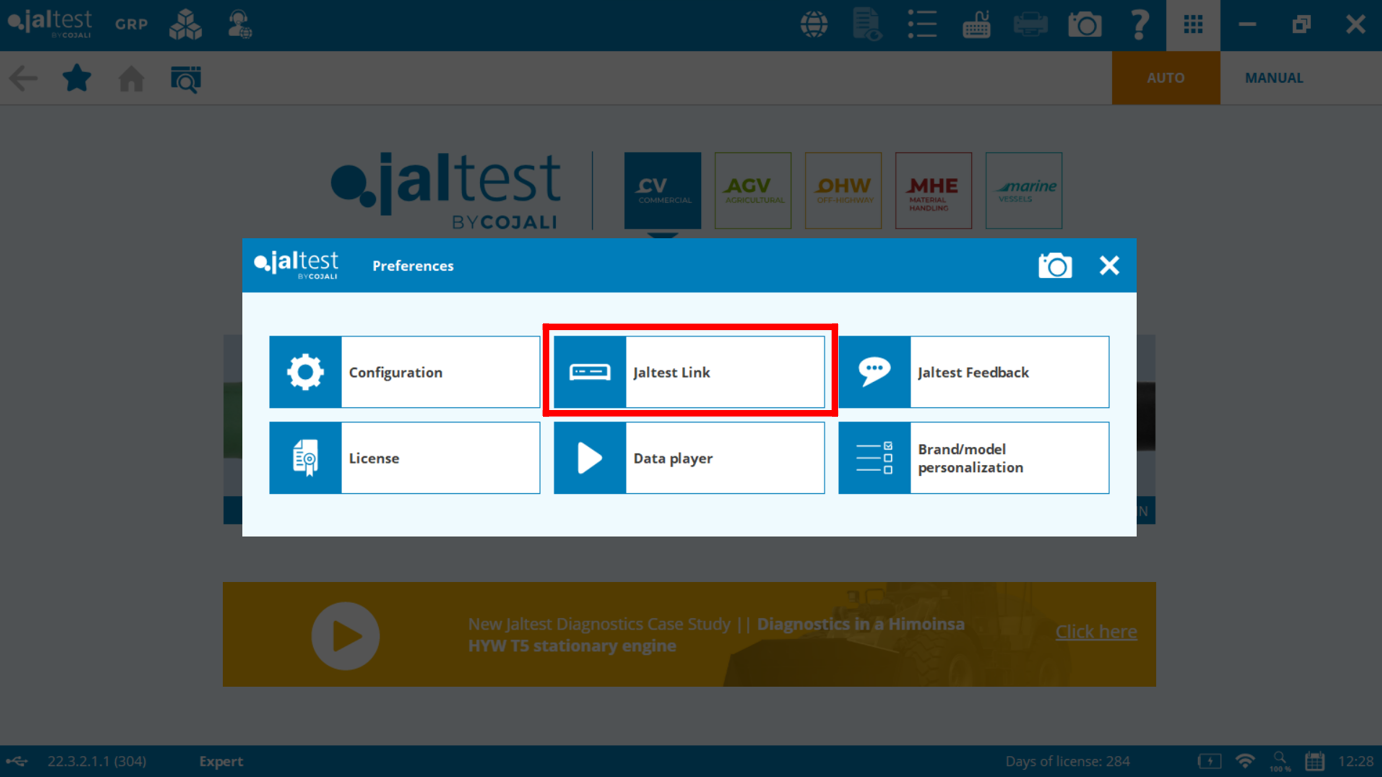Open the License tile
Screen dimensions: 1382x777
404,458
